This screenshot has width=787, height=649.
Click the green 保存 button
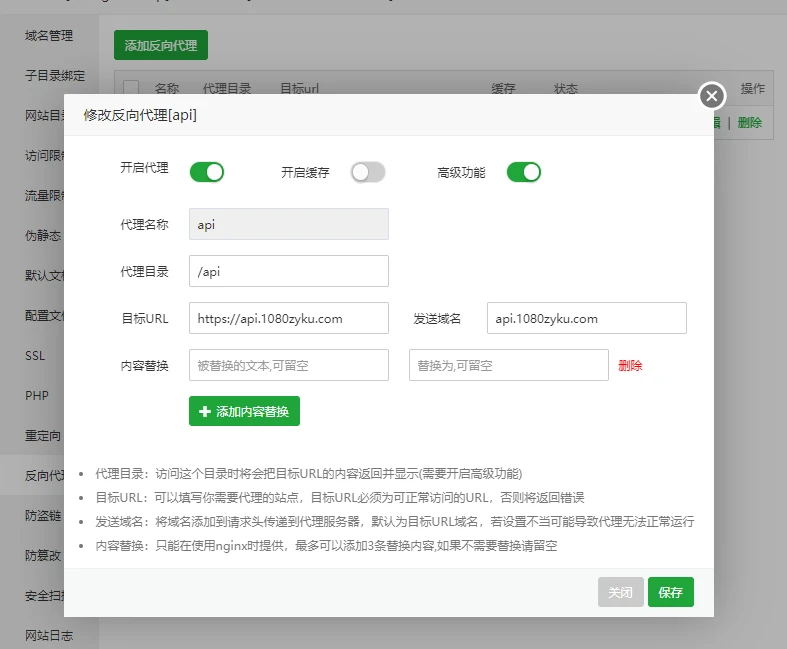tap(670, 592)
